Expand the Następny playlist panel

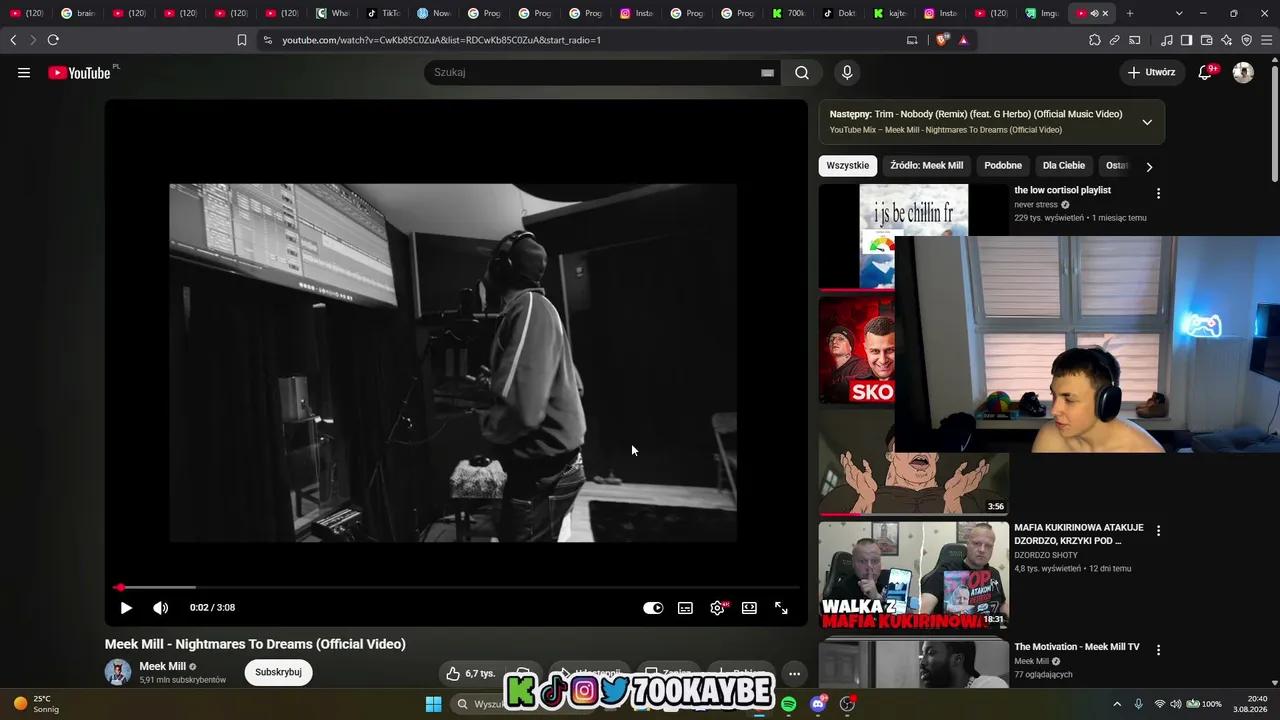click(x=1147, y=122)
